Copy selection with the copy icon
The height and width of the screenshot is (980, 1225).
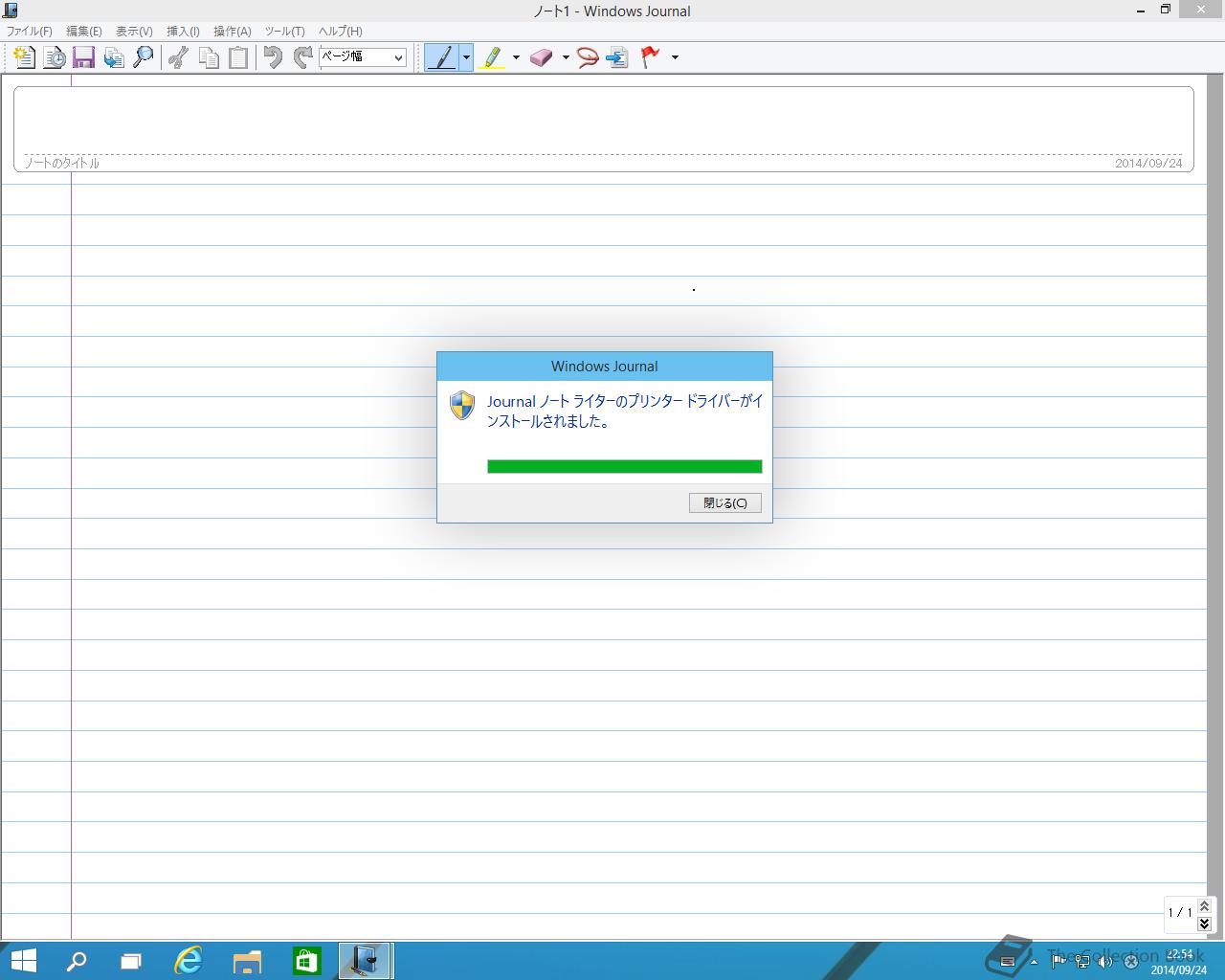[x=208, y=57]
